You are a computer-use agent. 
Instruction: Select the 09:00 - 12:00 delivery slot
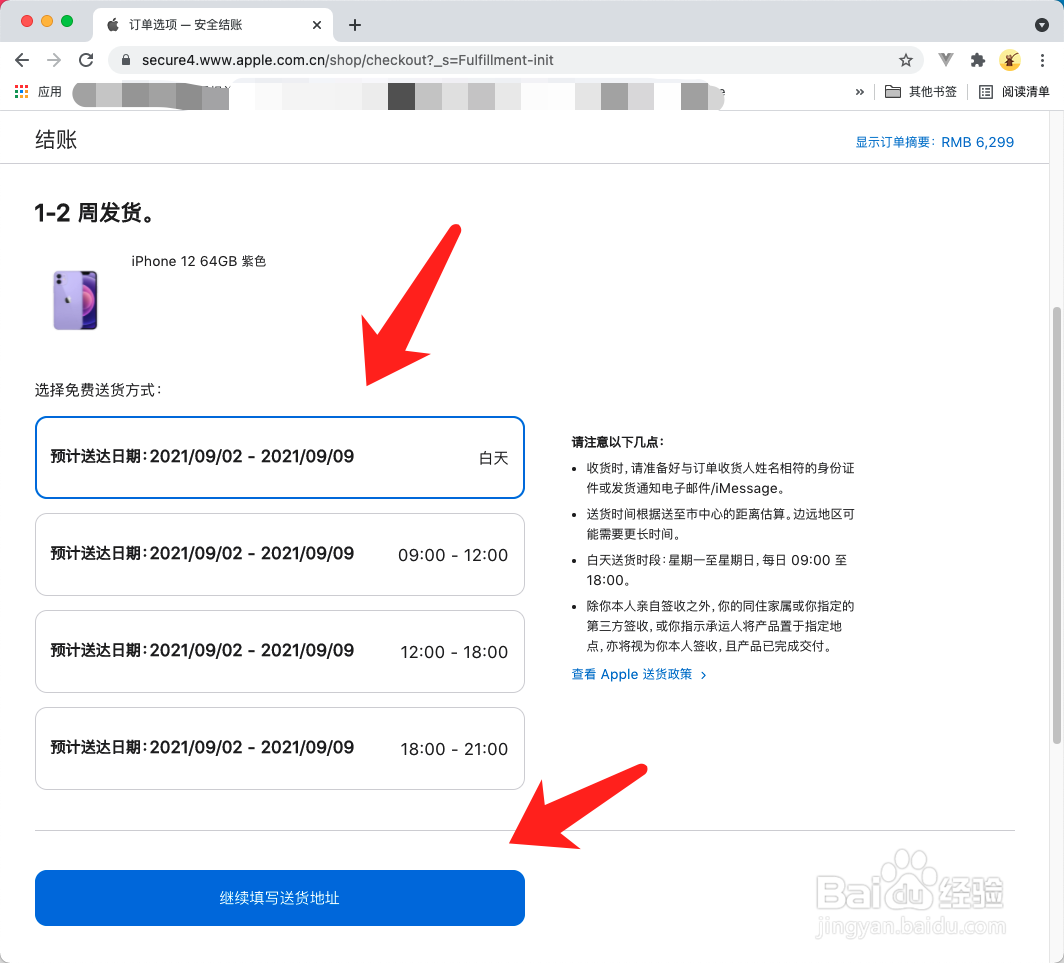pos(280,554)
